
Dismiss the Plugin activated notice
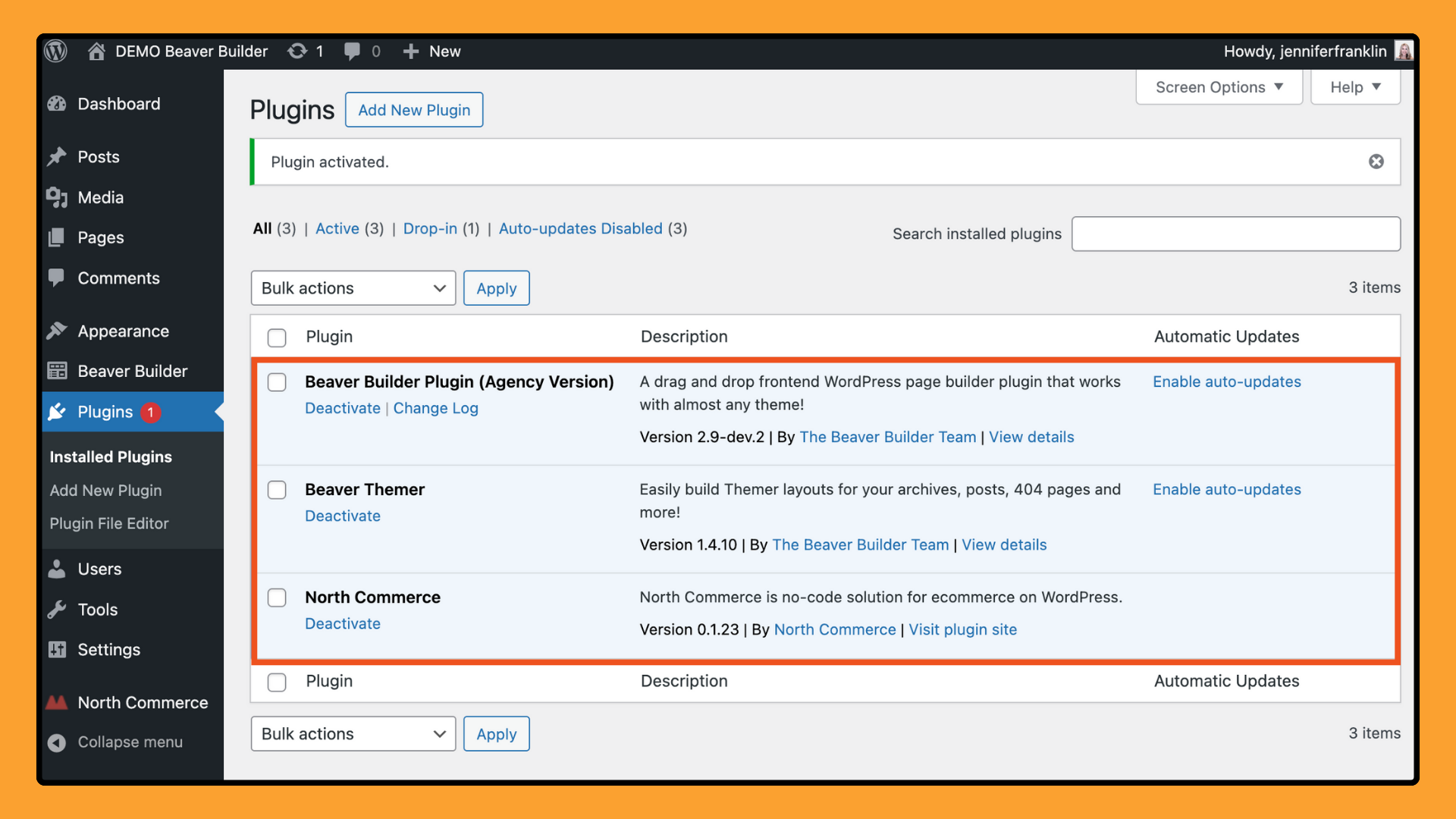click(x=1376, y=162)
